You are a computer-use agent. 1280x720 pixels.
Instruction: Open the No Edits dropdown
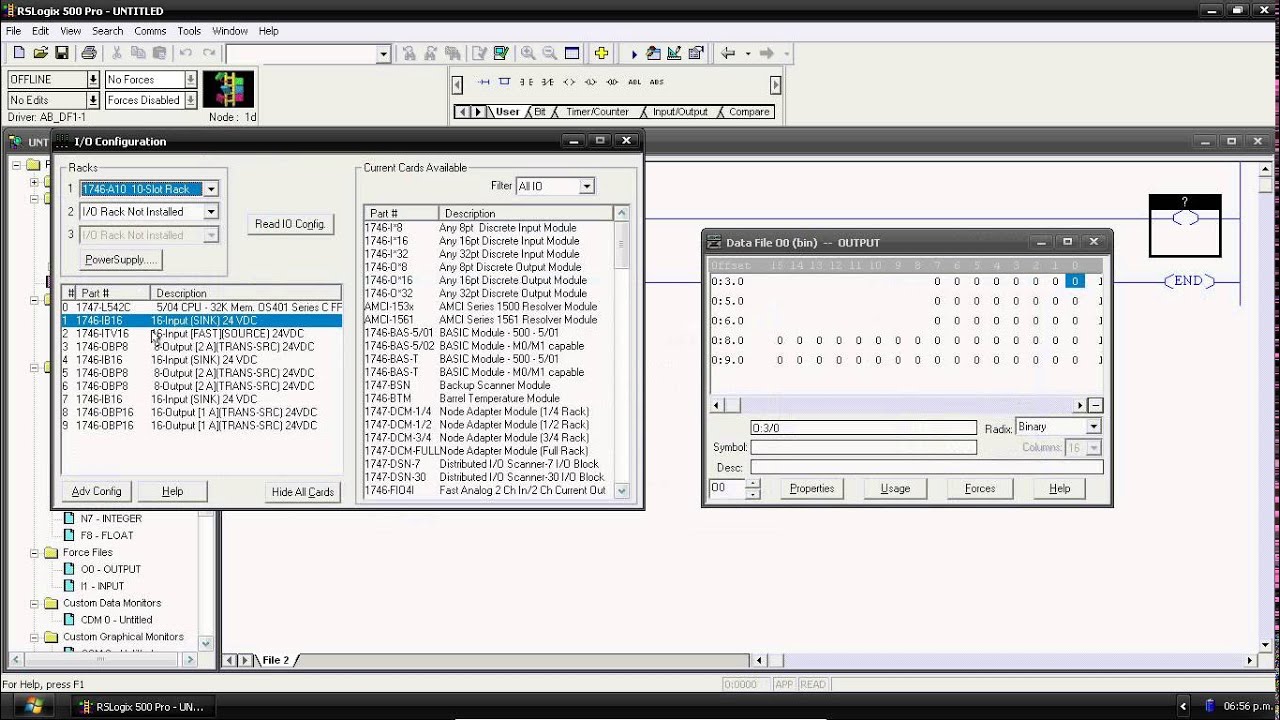93,100
